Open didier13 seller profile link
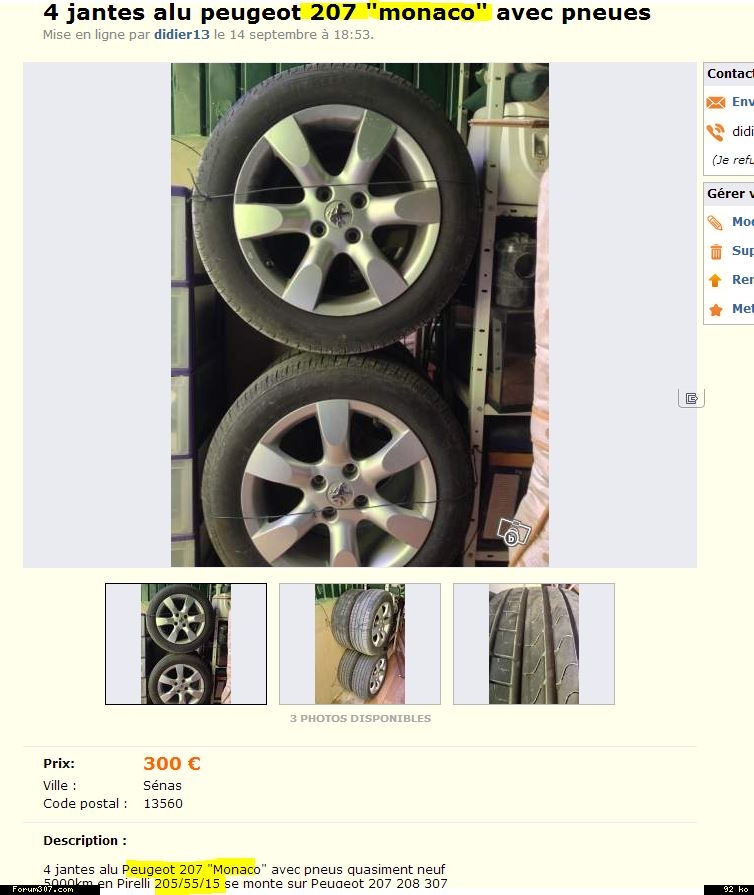The image size is (754, 895). pos(182,35)
